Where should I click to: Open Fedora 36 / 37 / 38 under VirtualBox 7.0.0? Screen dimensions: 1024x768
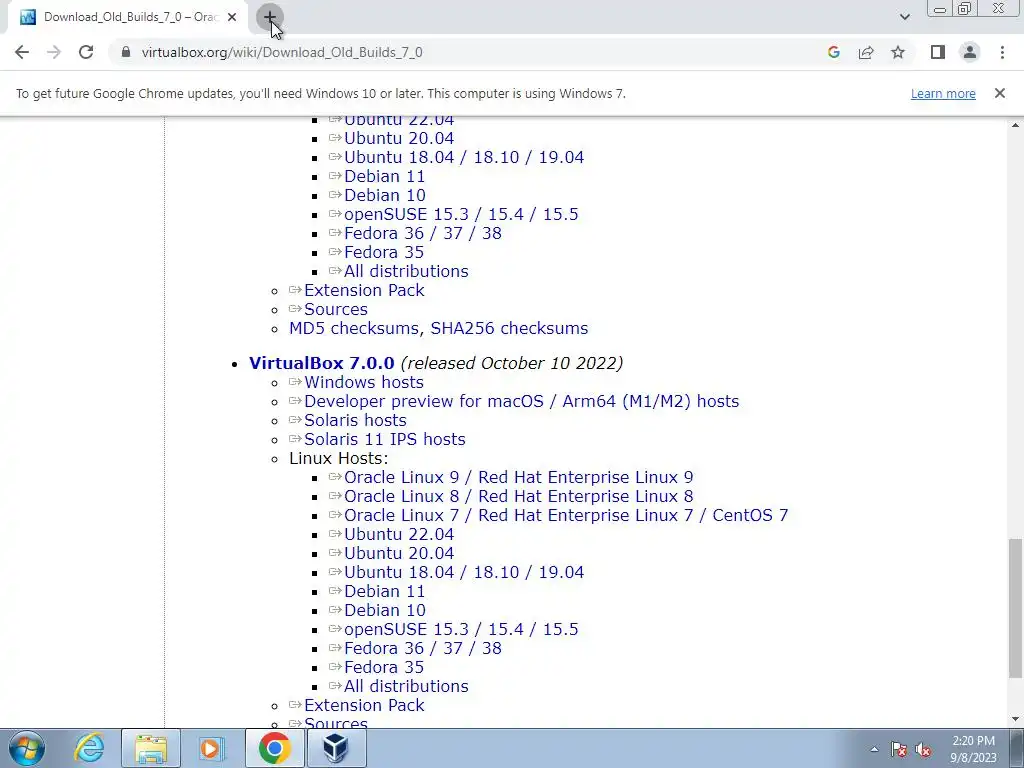423,648
